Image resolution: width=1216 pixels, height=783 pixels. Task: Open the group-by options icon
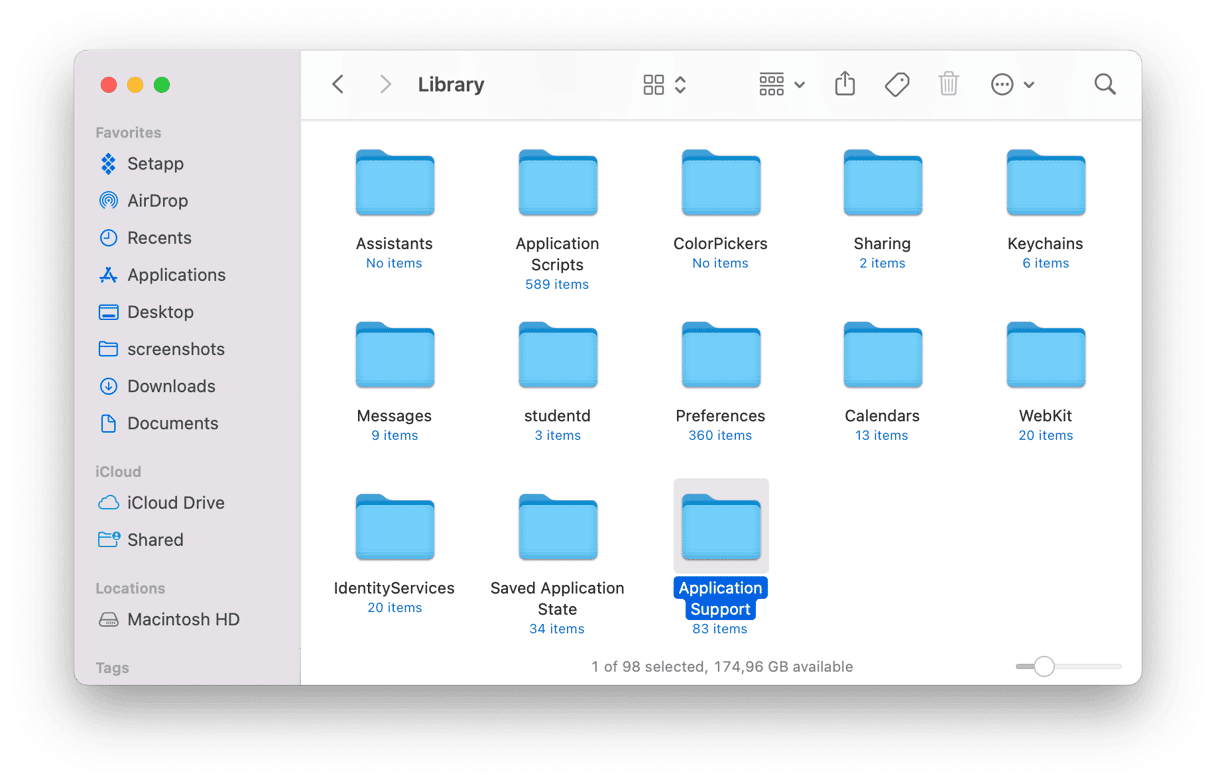coord(771,85)
